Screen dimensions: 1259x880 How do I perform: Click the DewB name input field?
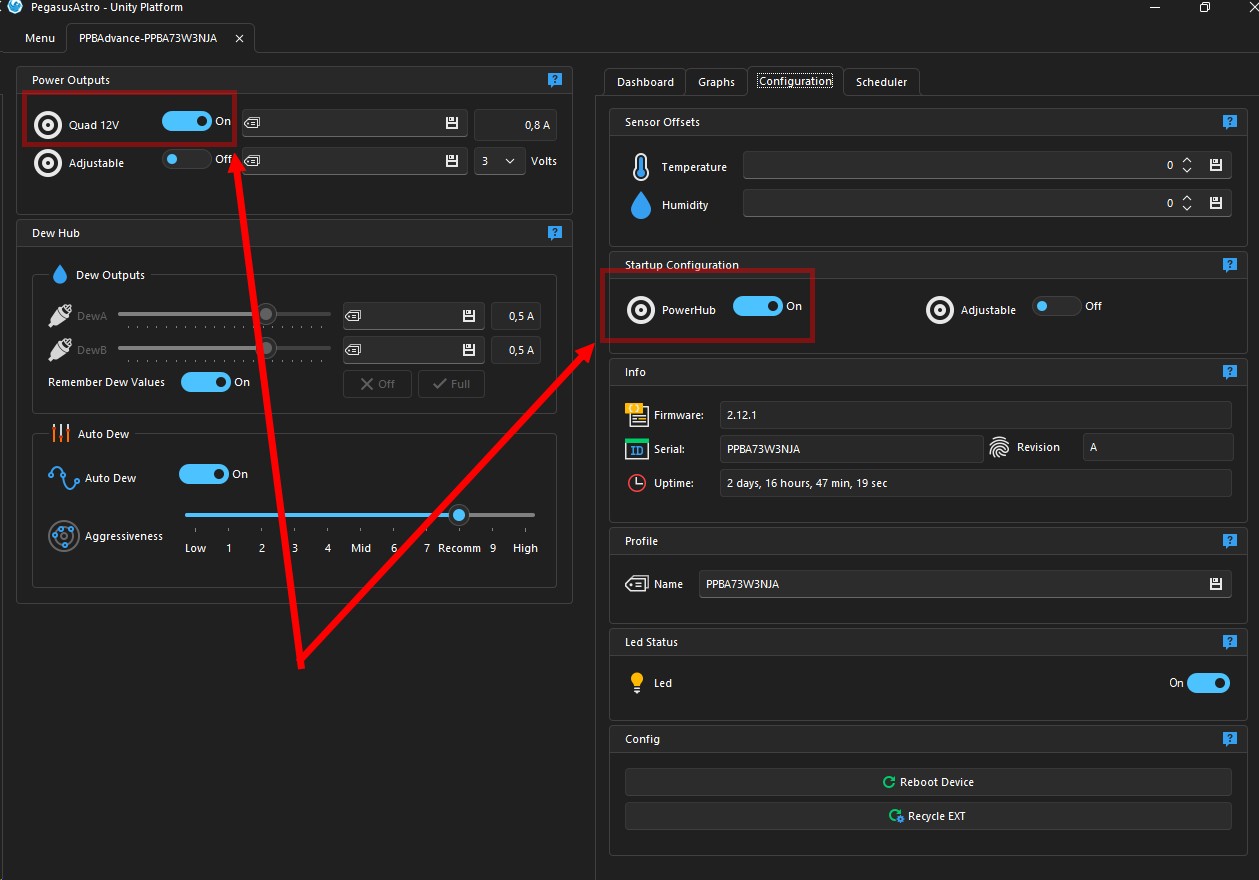414,350
